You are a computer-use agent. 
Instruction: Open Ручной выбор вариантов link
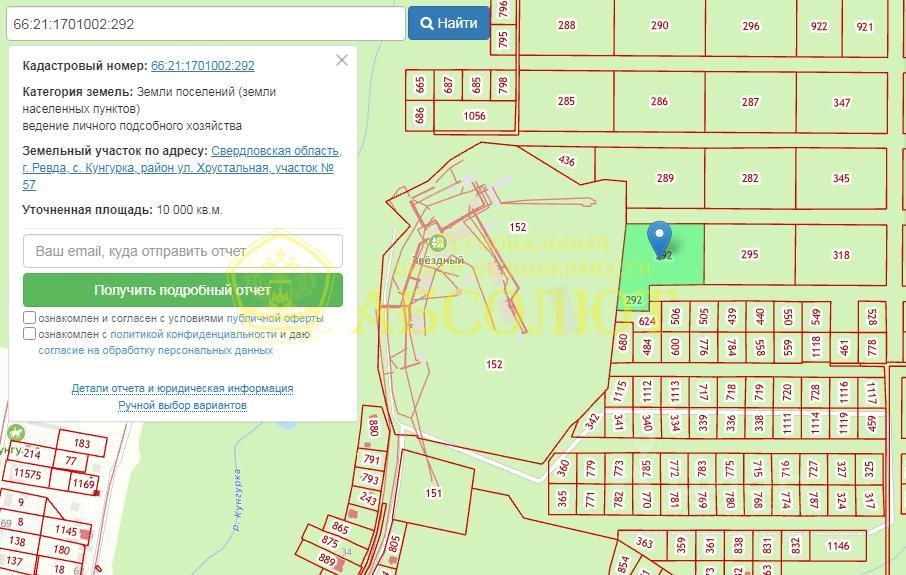coord(183,405)
